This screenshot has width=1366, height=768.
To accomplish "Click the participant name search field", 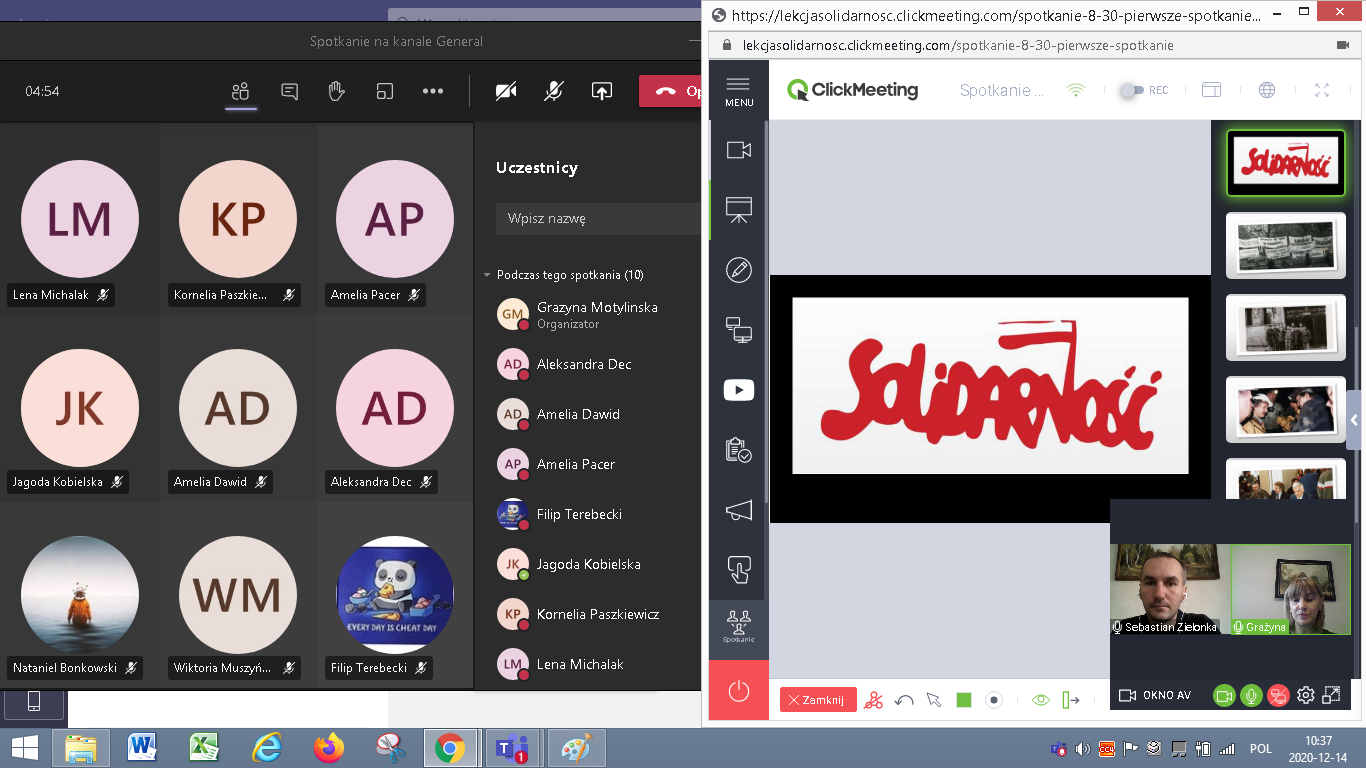I will [598, 218].
